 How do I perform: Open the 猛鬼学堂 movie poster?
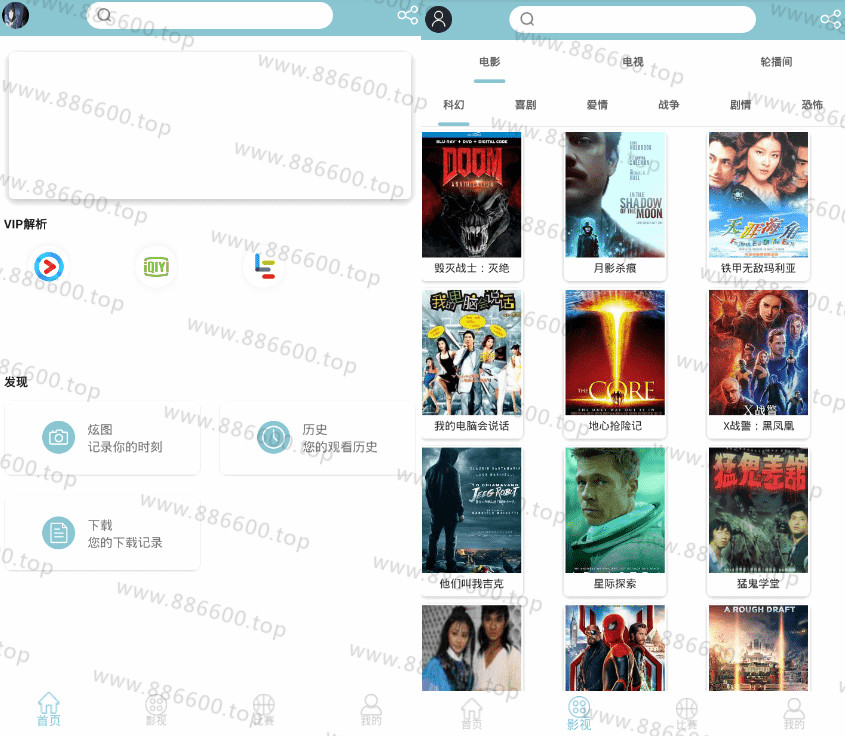(758, 510)
